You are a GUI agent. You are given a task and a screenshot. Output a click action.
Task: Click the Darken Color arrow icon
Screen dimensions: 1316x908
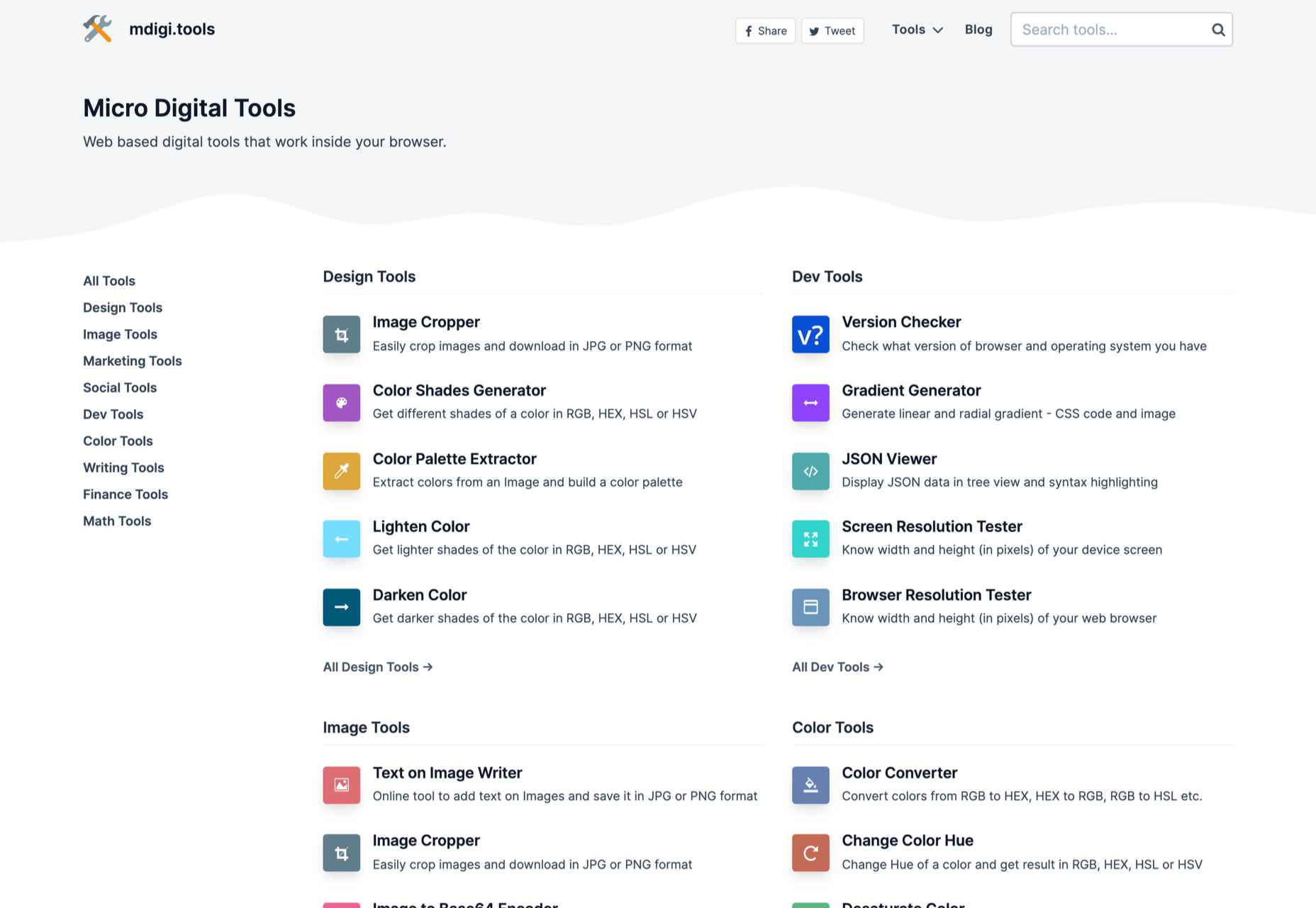342,607
